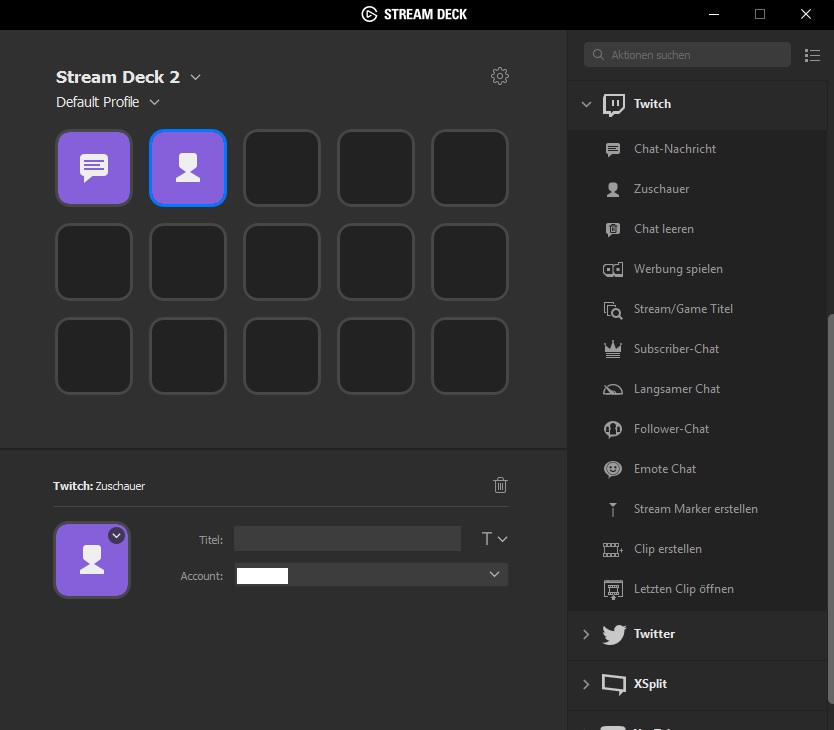Click the Twitch logo icon
Screen dimensions: 834x730
click(x=613, y=104)
